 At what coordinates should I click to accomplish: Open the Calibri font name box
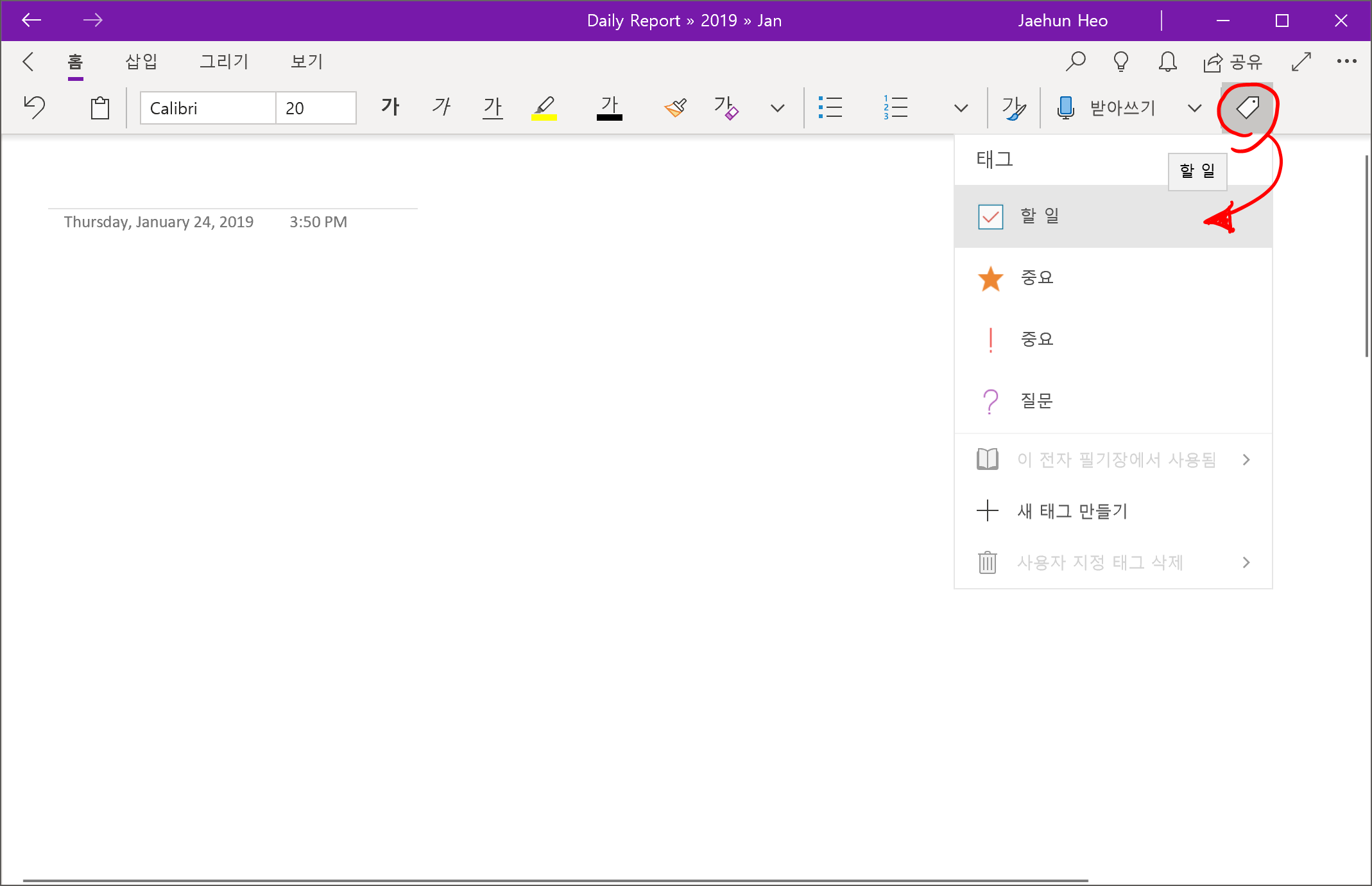207,108
